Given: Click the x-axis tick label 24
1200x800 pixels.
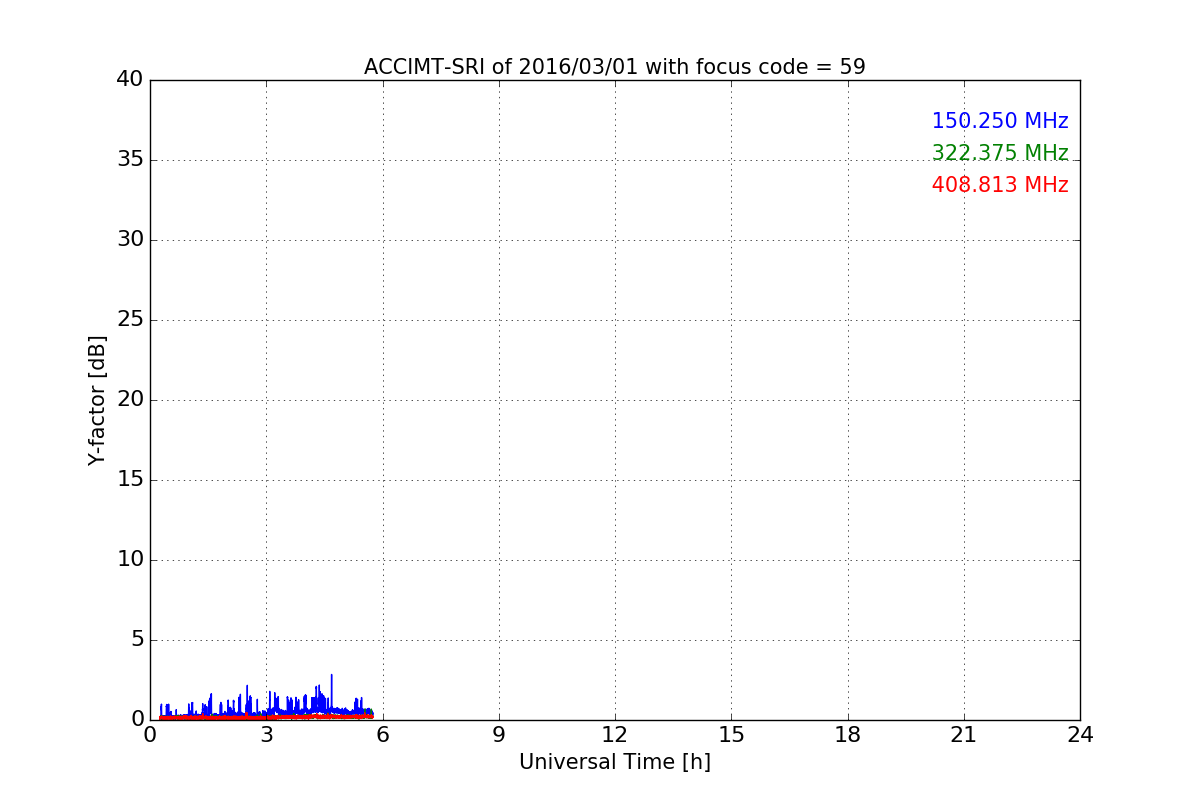Looking at the screenshot, I should 1080,735.
